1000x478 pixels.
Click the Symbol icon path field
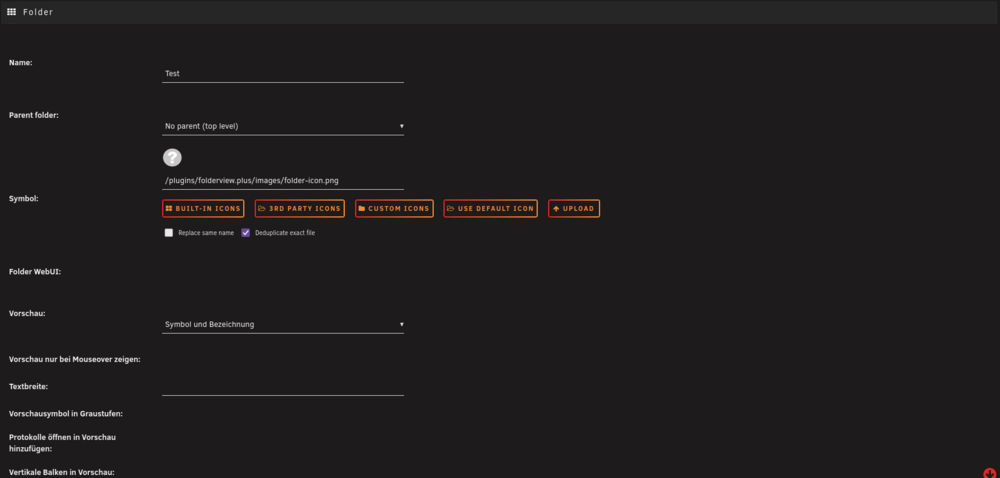(283, 180)
